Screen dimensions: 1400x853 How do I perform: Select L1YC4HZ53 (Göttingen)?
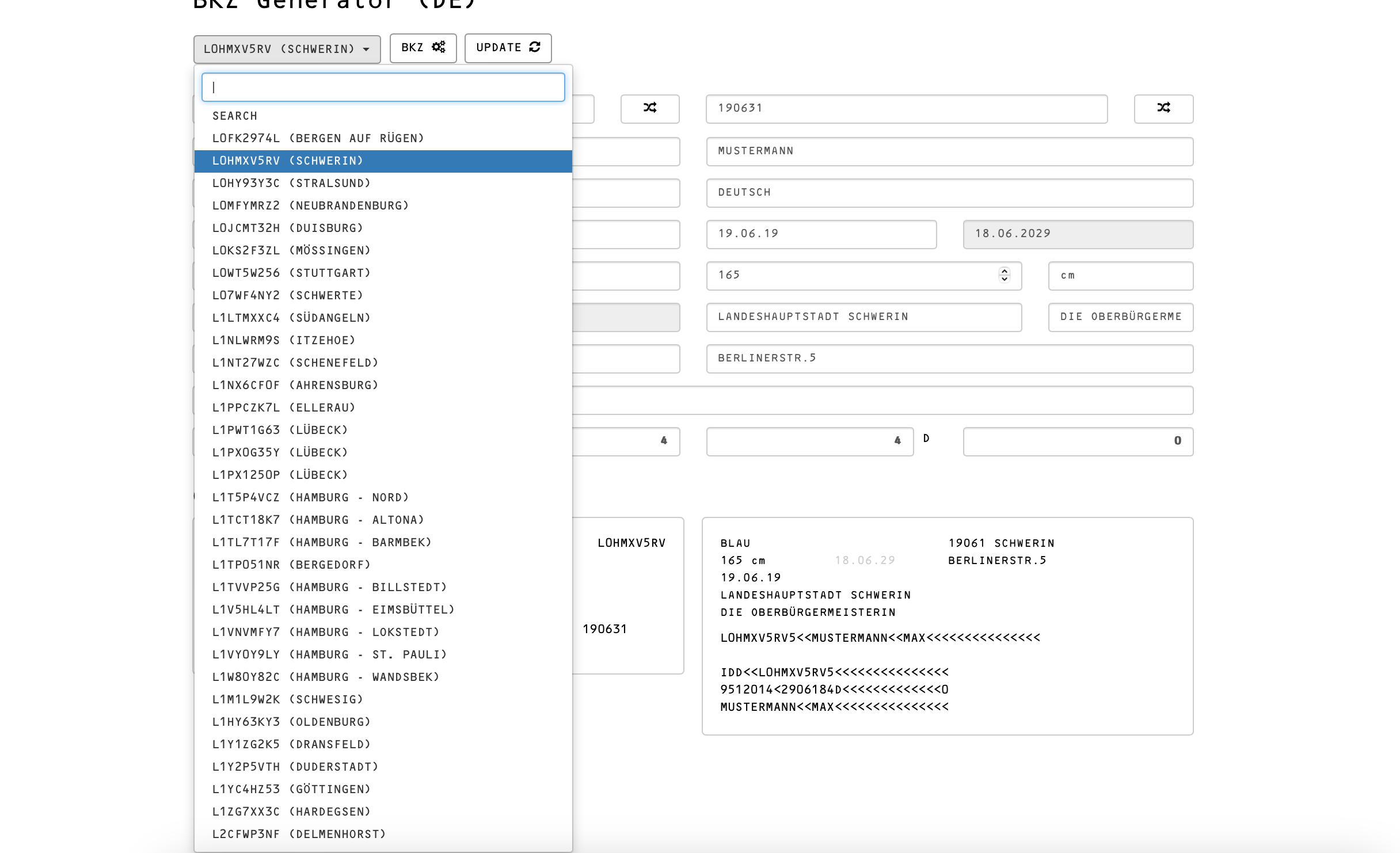[x=383, y=789]
